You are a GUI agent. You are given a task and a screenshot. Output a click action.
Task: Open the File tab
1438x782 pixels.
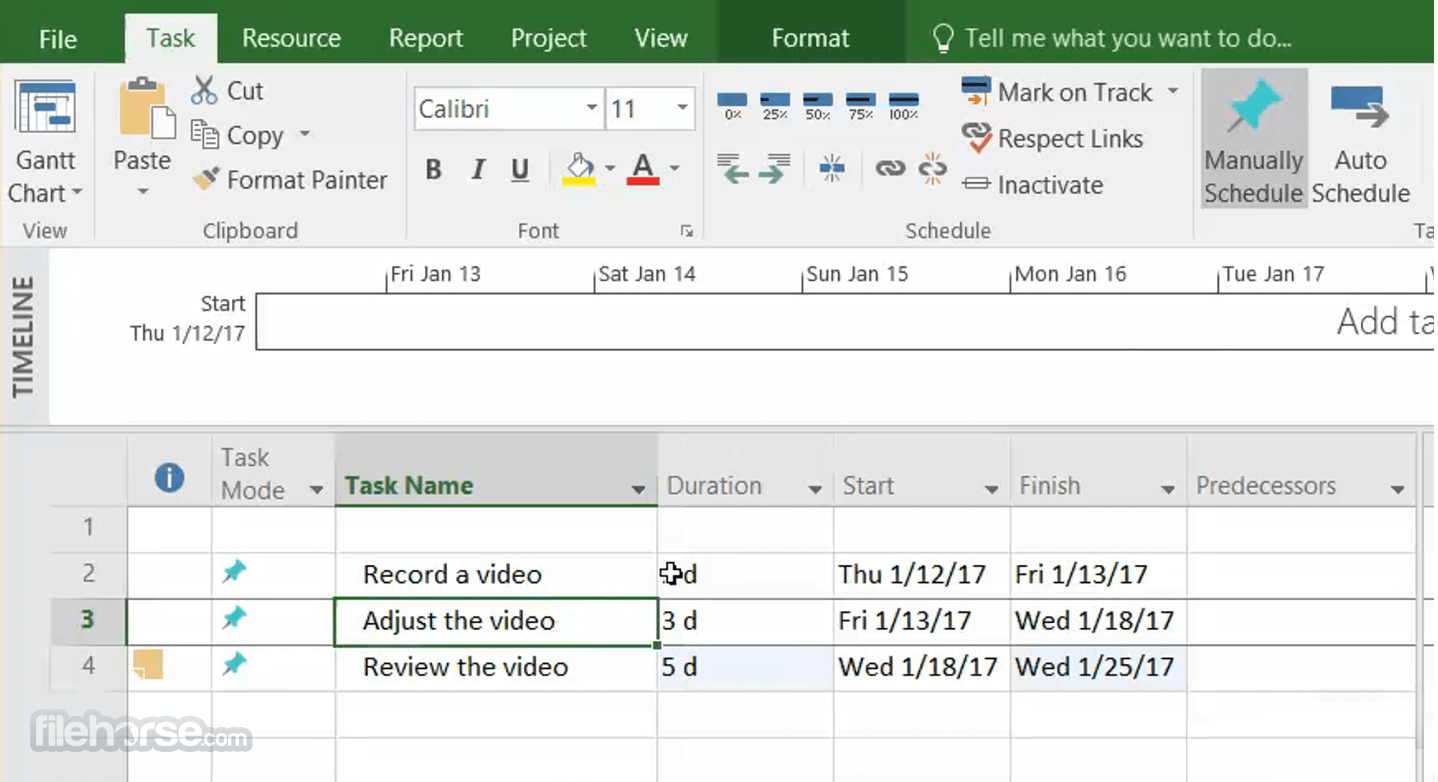[x=58, y=39]
